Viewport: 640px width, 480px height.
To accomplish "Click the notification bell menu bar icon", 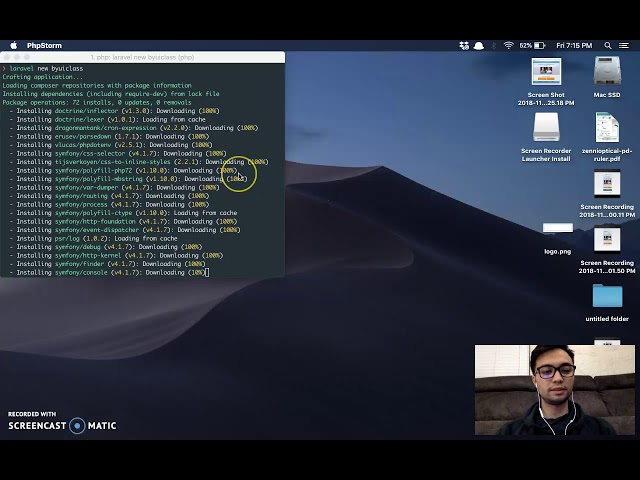I will click(479, 45).
